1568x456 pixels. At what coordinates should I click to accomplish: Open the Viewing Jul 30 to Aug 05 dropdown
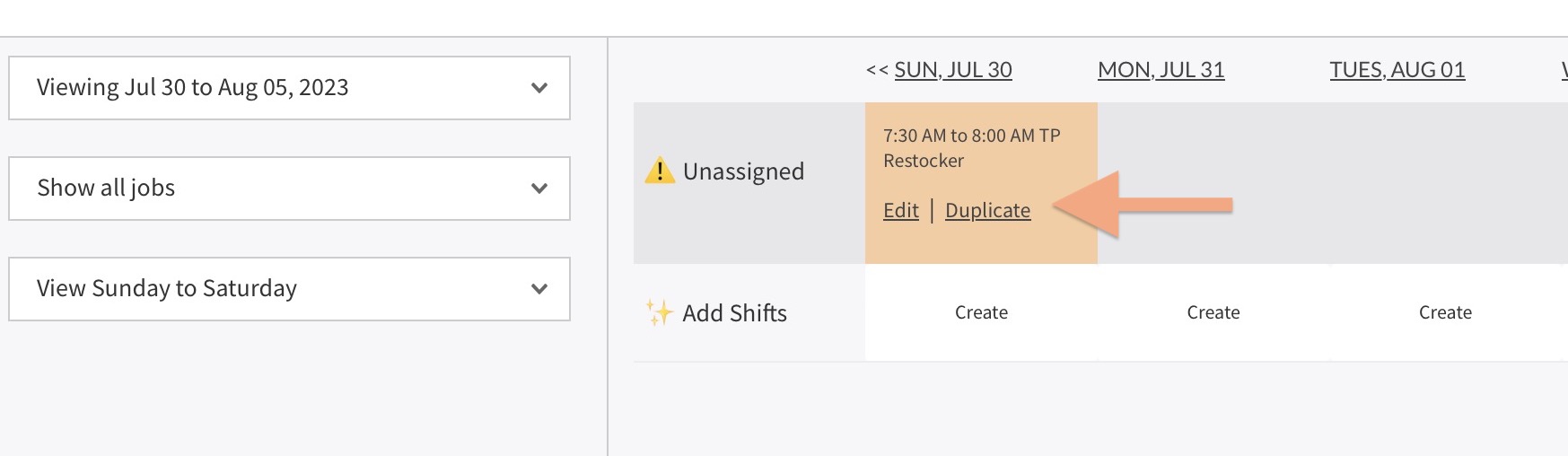coord(289,88)
